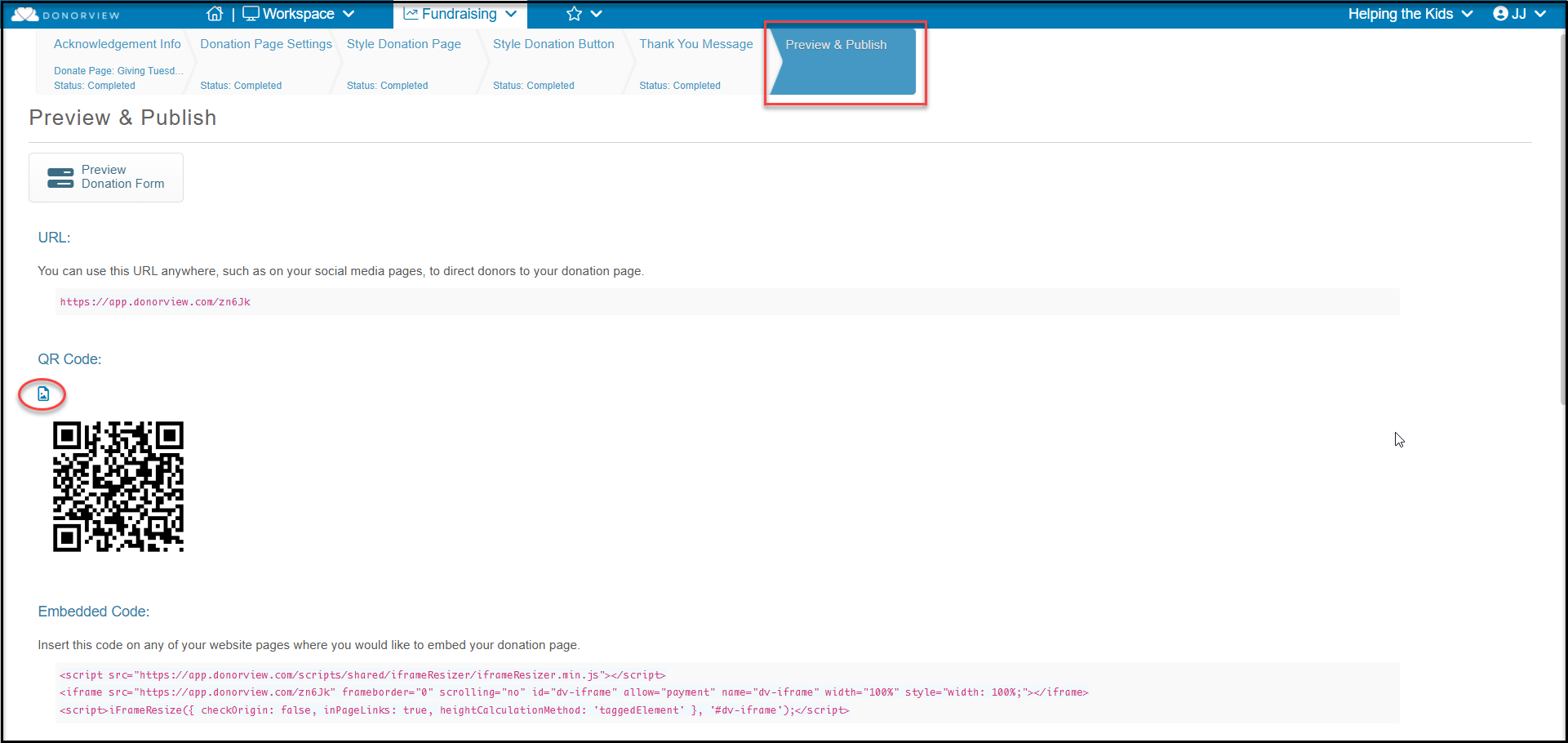Image resolution: width=1568 pixels, height=743 pixels.
Task: Click the QR code image
Action: pos(118,487)
